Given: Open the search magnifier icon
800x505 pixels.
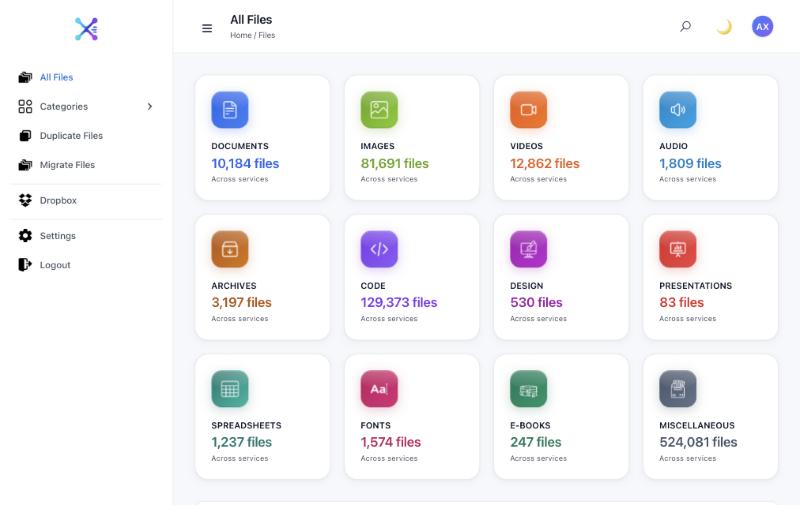Looking at the screenshot, I should (x=686, y=26).
